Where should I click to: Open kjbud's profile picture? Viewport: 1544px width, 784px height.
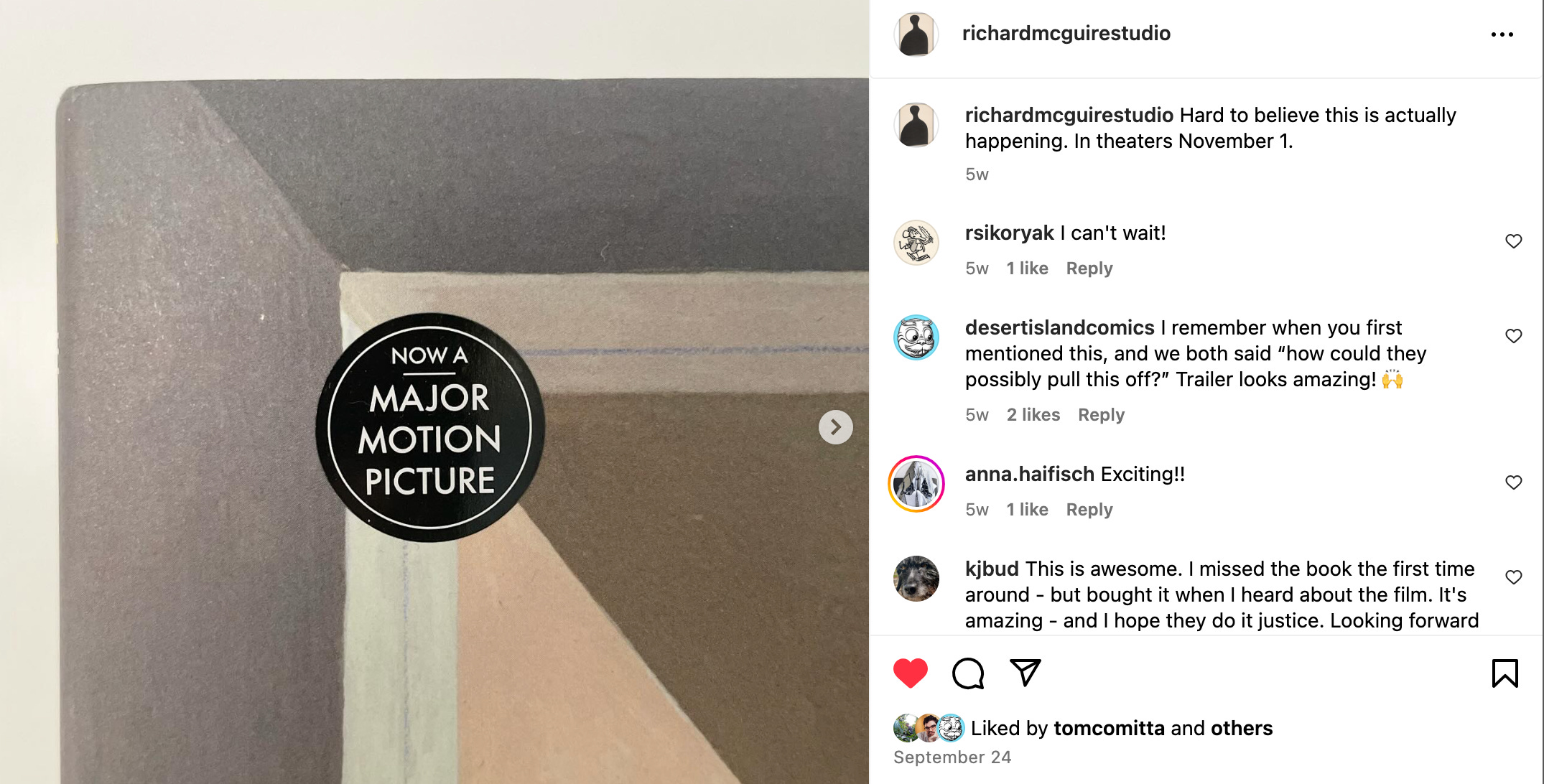point(916,579)
